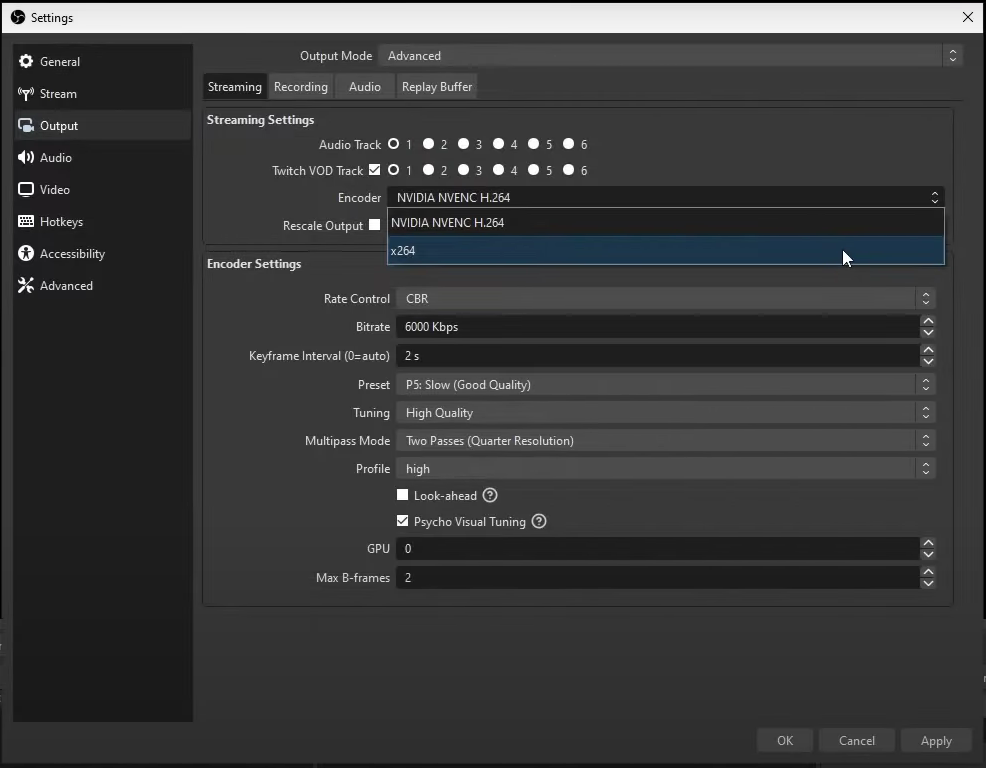The height and width of the screenshot is (768, 986).
Task: Cancel the settings changes
Action: (856, 740)
